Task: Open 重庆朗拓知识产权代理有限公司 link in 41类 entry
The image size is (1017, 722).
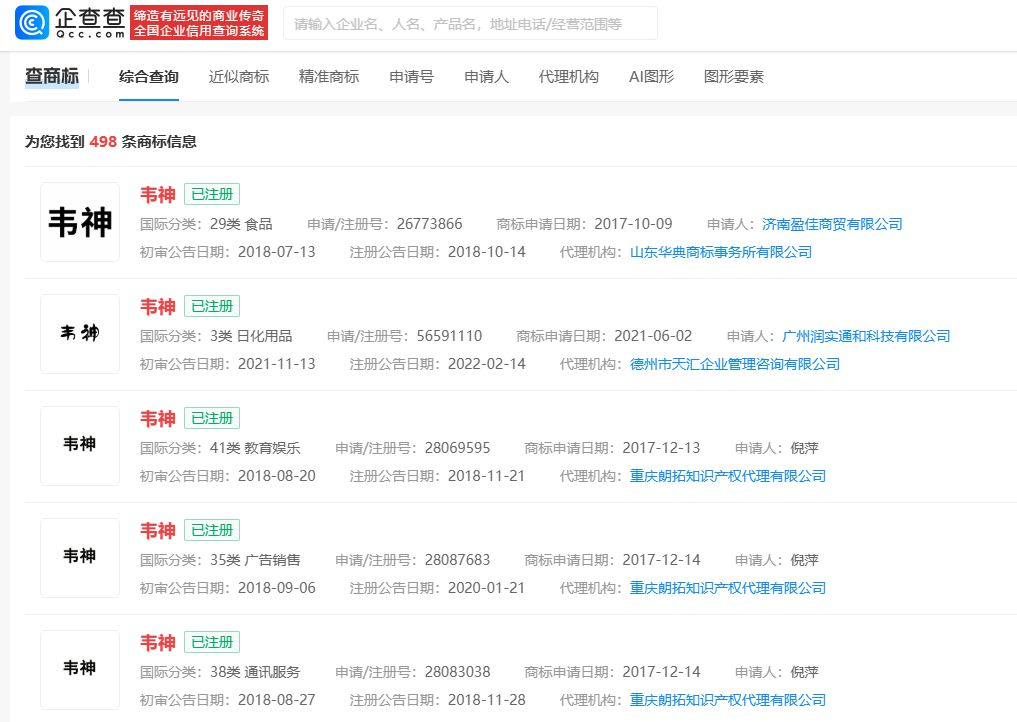Action: point(728,476)
